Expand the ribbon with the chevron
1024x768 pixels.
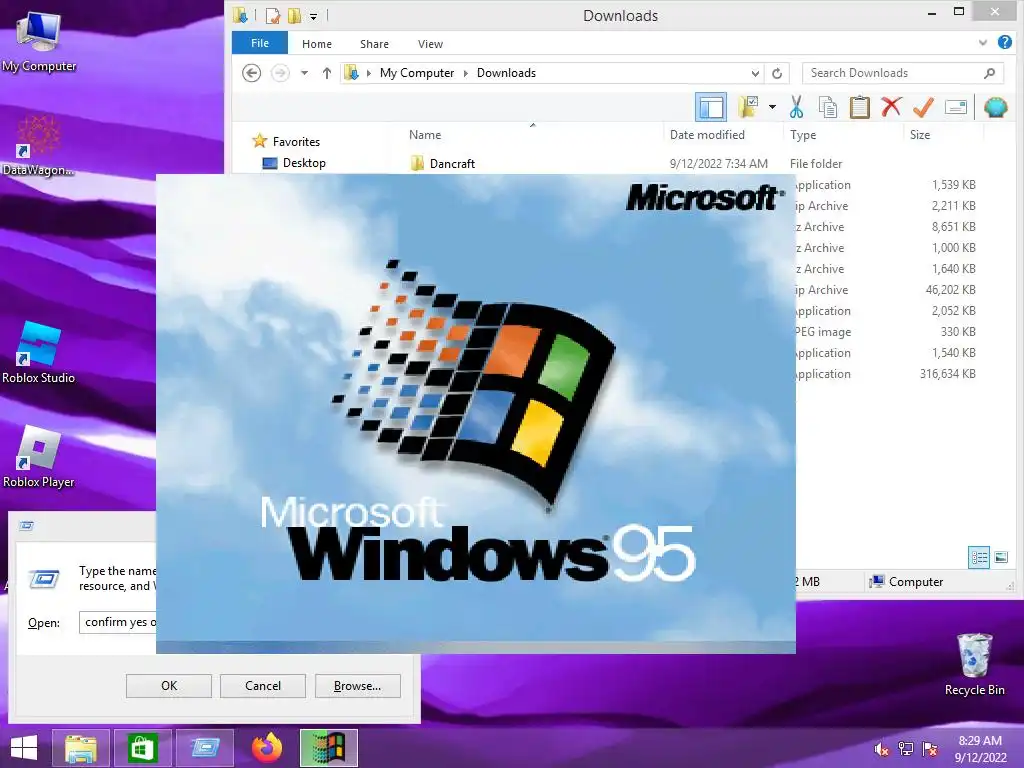(x=982, y=43)
